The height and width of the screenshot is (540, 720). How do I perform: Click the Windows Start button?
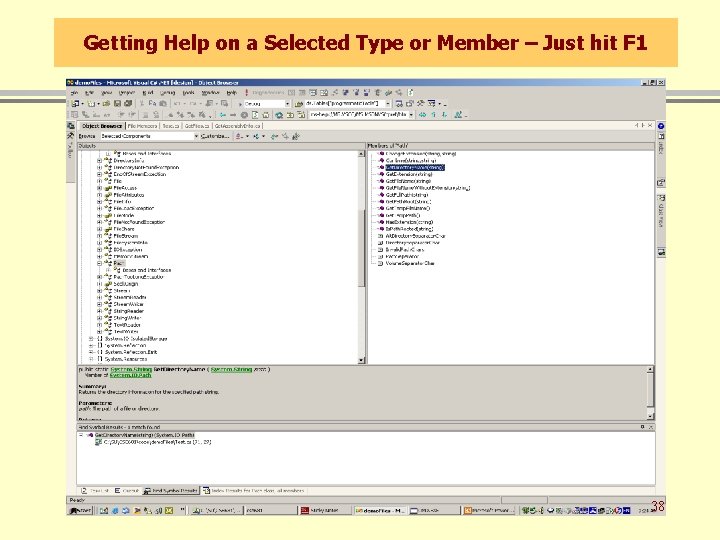[80, 510]
